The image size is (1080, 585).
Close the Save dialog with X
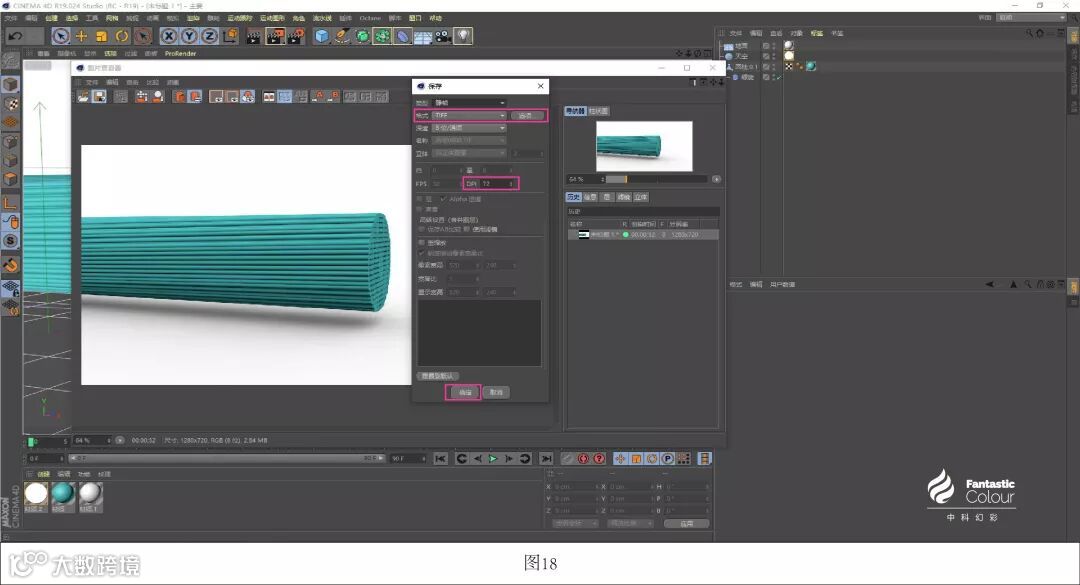pos(541,86)
